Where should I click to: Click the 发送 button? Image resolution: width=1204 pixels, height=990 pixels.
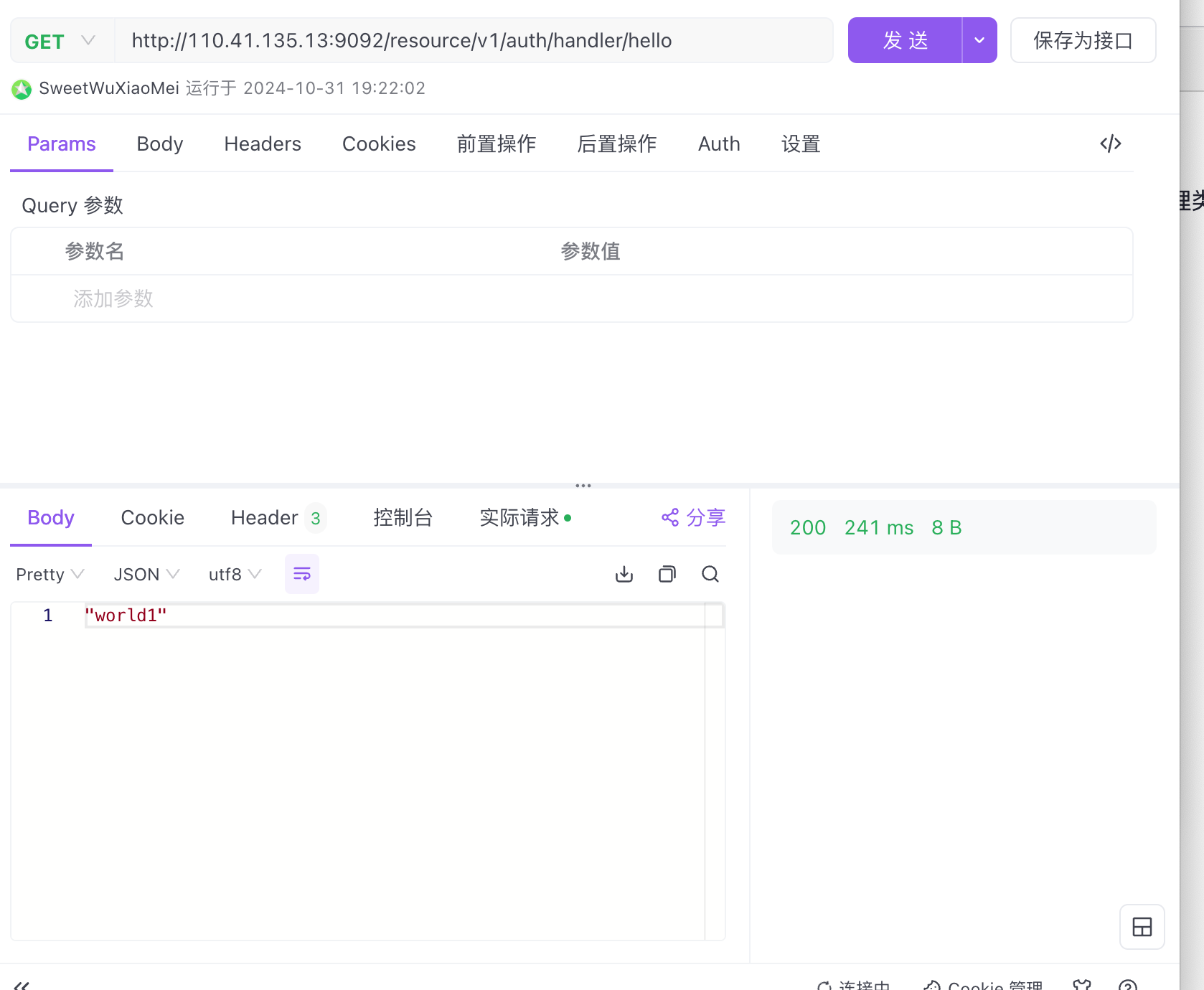[x=905, y=40]
